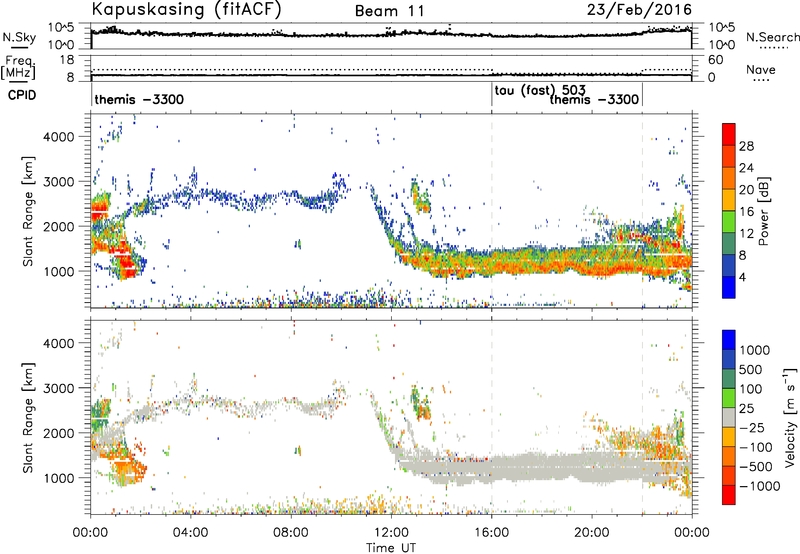Pick the blue bottom segment of Power colorbar
The width and height of the screenshot is (800, 554).
coord(729,287)
